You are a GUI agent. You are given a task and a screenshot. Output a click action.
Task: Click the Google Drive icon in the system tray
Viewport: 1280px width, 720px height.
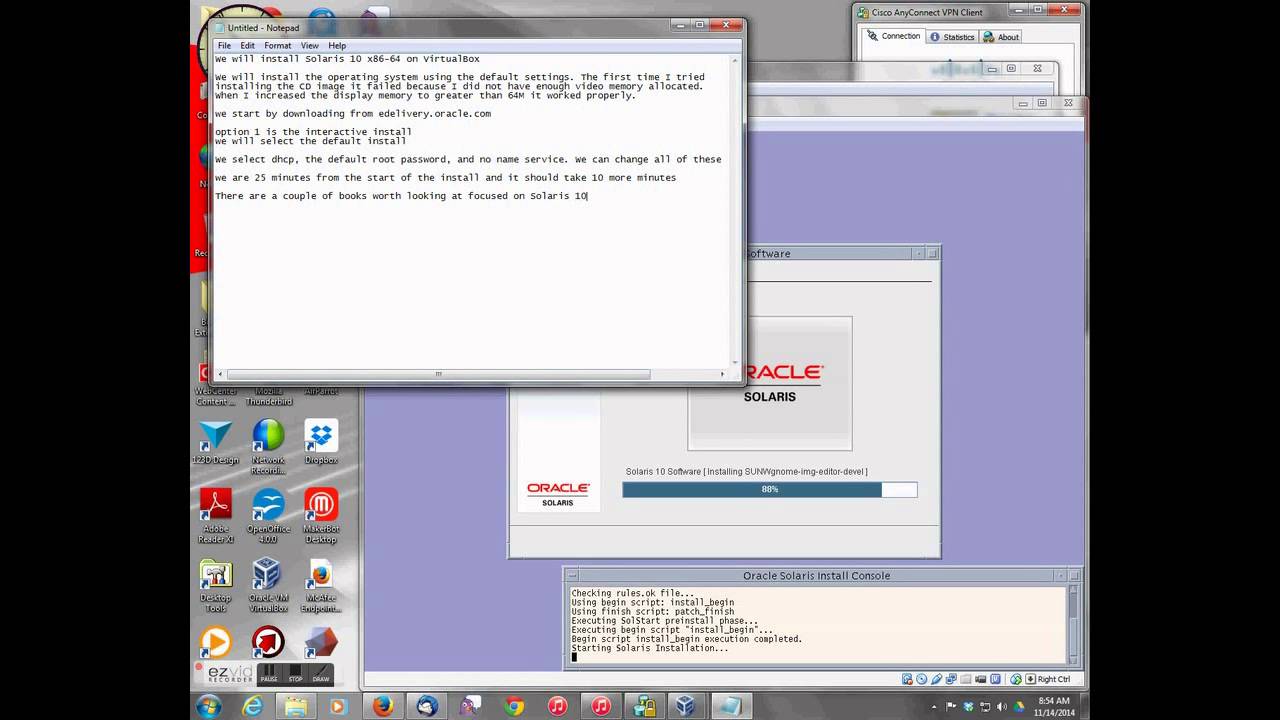(x=1019, y=707)
